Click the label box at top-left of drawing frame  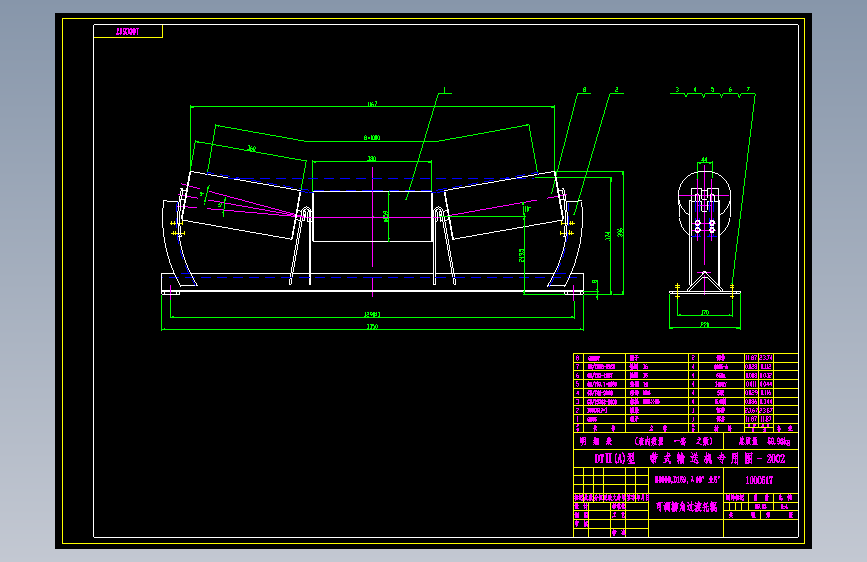click(x=128, y=32)
